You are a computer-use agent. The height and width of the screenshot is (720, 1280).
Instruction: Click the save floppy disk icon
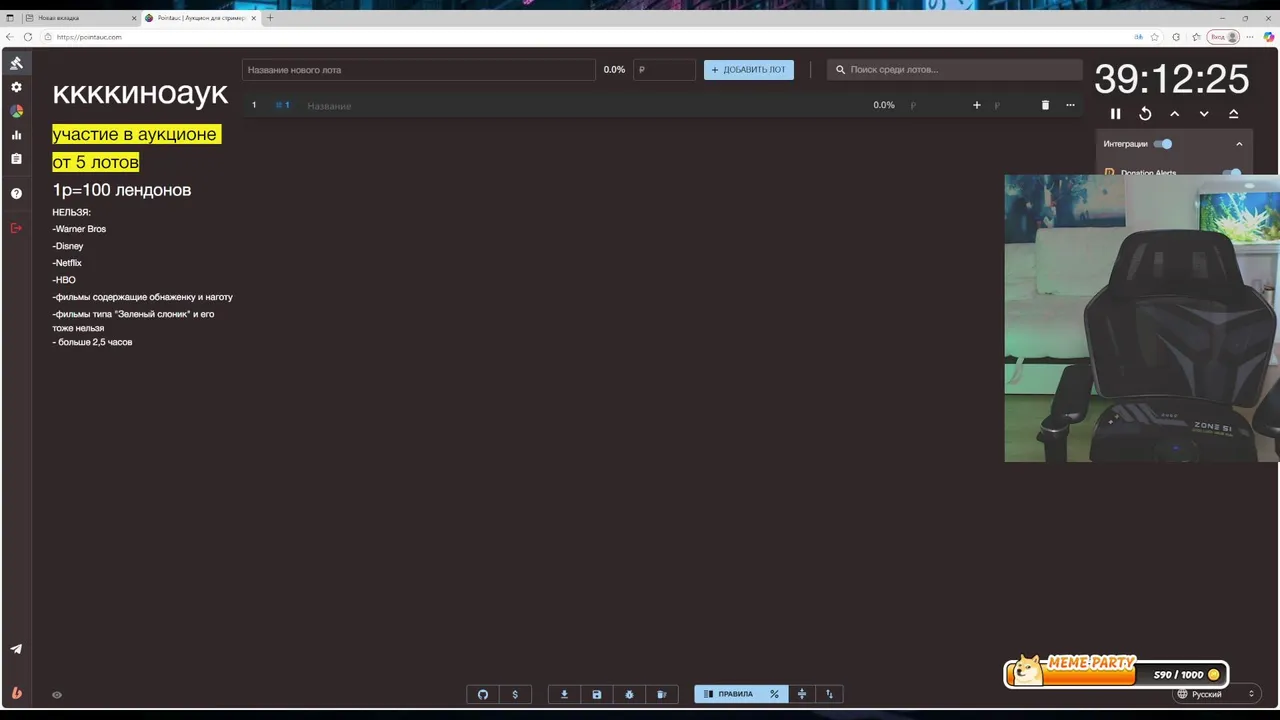(x=597, y=694)
